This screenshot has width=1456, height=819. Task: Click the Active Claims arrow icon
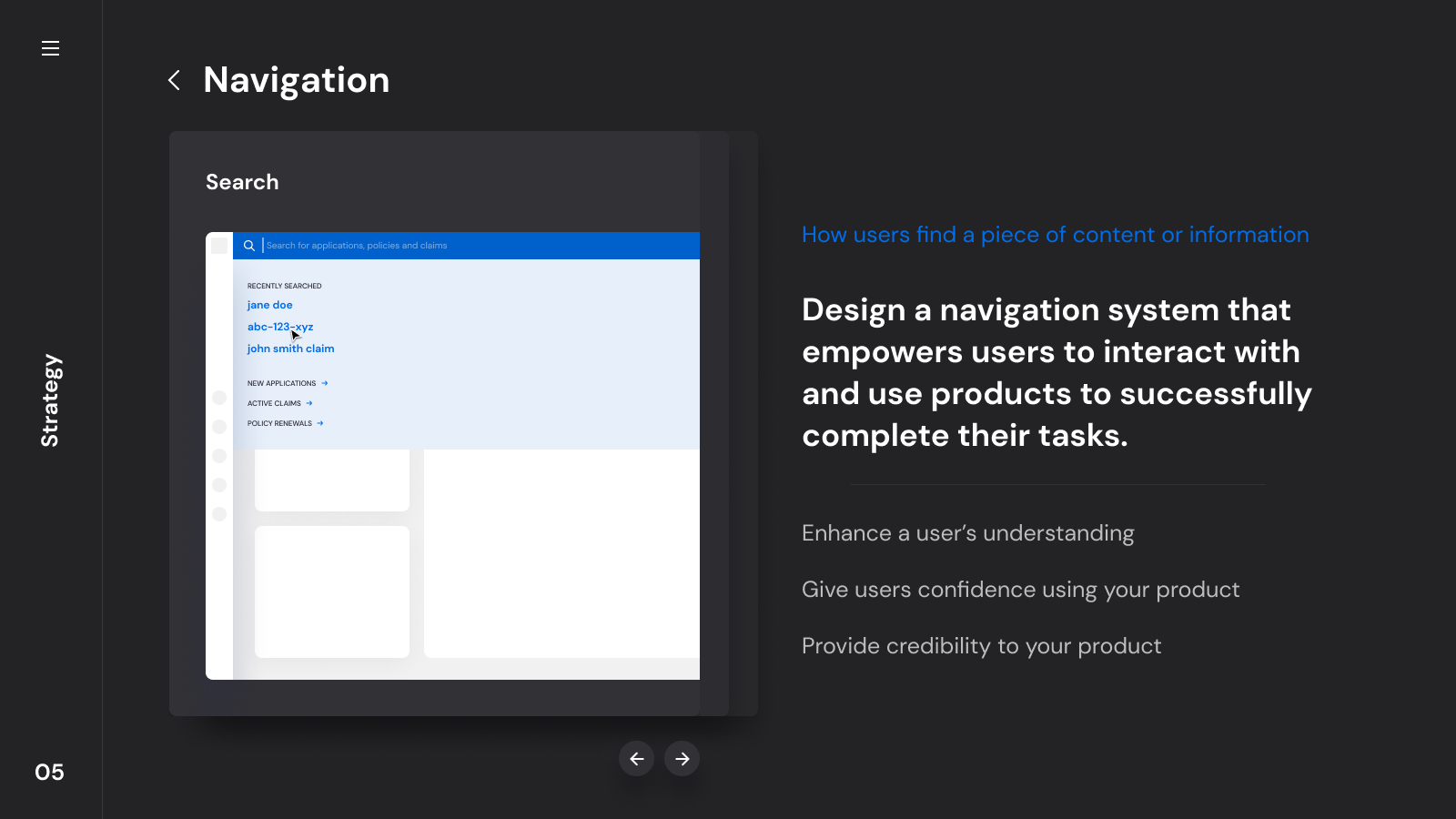click(x=309, y=403)
